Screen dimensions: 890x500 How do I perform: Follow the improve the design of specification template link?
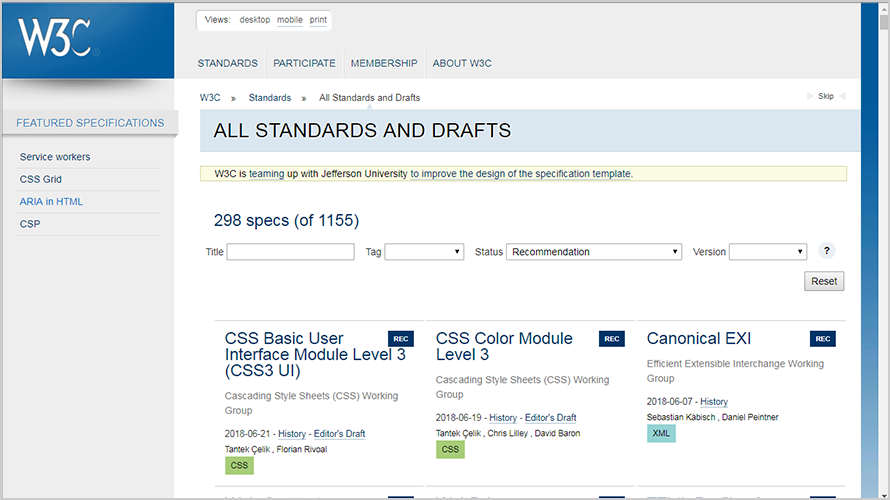click(520, 174)
